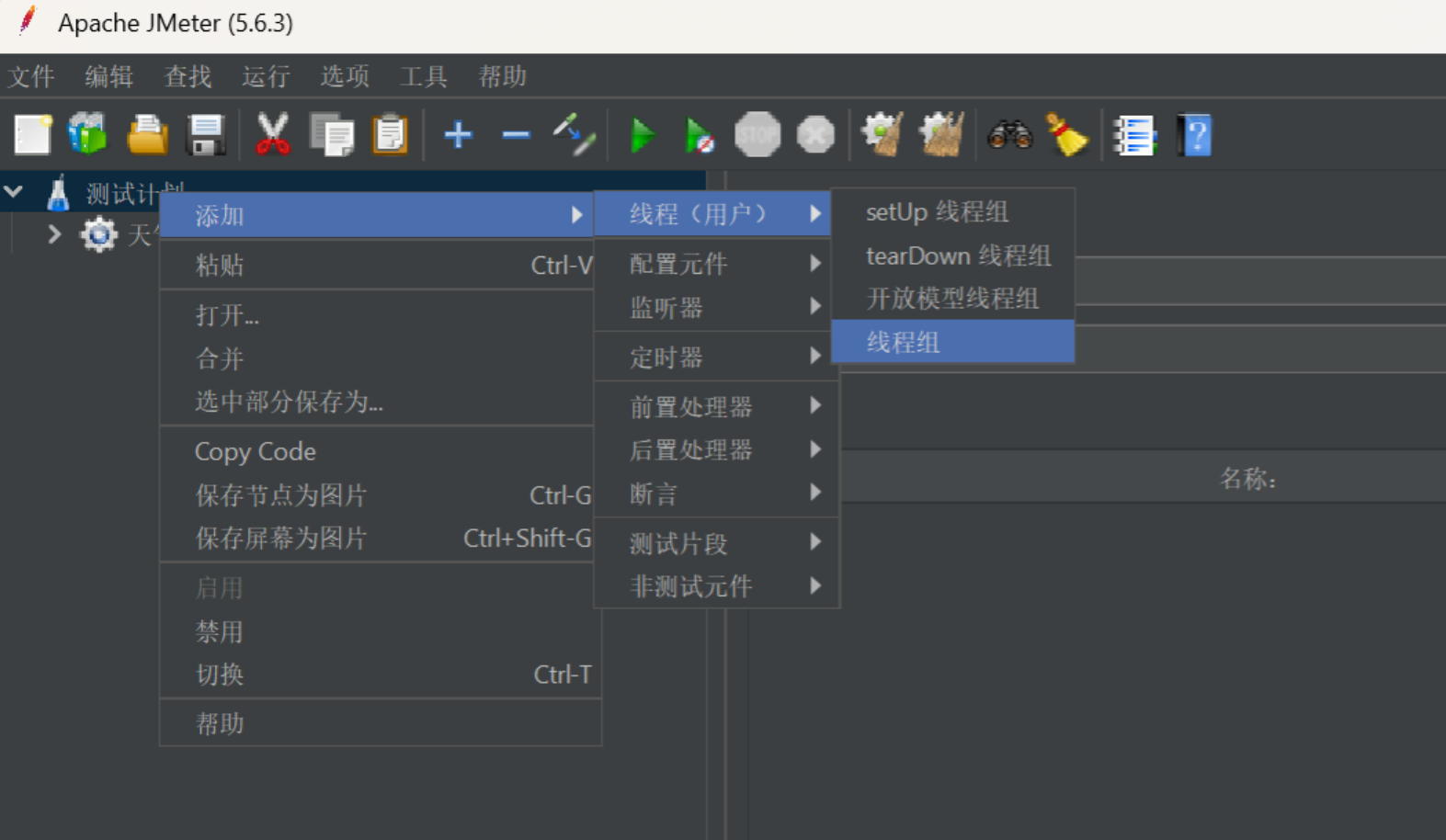The height and width of the screenshot is (840, 1446).
Task: Open the 编辑 menu
Action: (x=109, y=76)
